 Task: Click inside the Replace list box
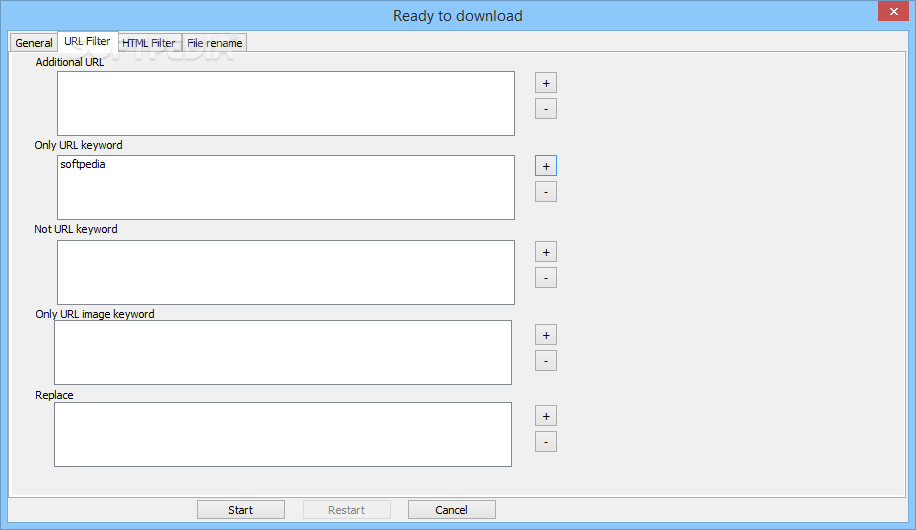pyautogui.click(x=283, y=434)
